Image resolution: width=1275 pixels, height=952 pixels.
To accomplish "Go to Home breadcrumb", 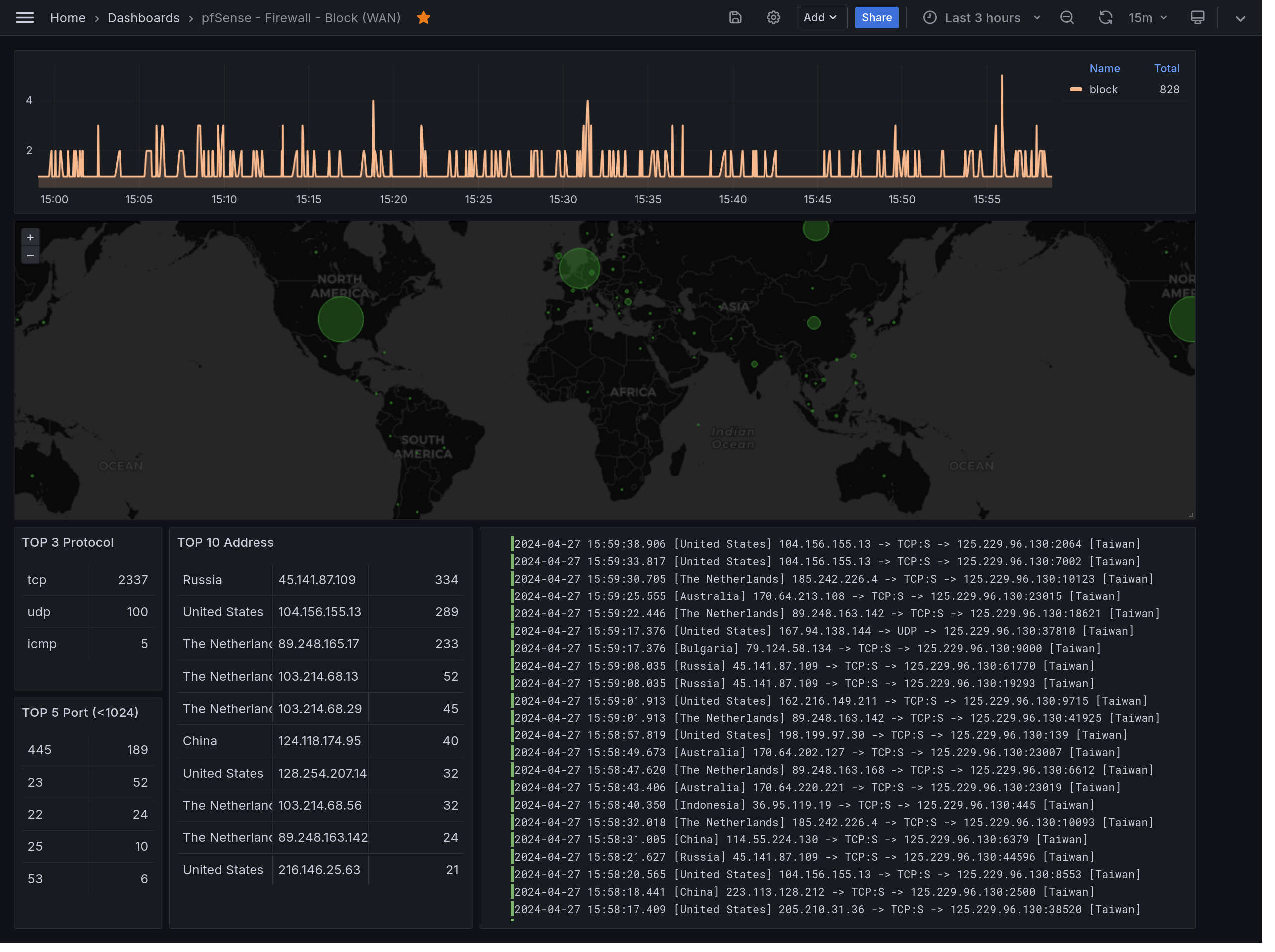I will [x=67, y=18].
